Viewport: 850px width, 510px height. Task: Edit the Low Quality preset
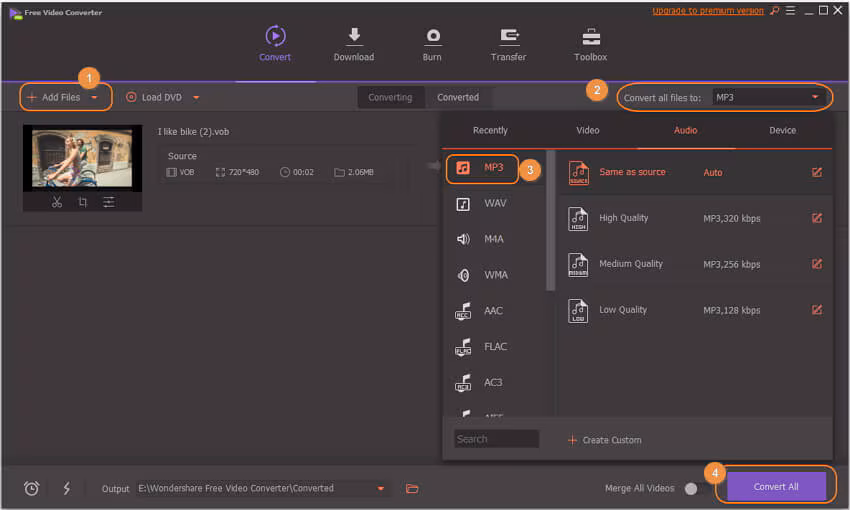pyautogui.click(x=816, y=309)
